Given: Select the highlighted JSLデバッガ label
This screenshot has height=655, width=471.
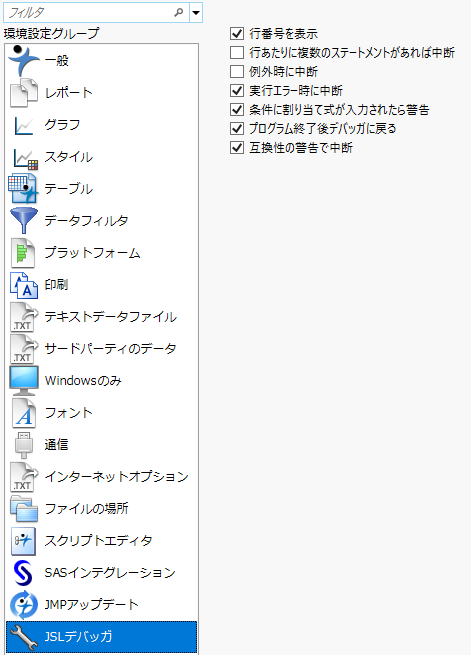Looking at the screenshot, I should point(78,637).
